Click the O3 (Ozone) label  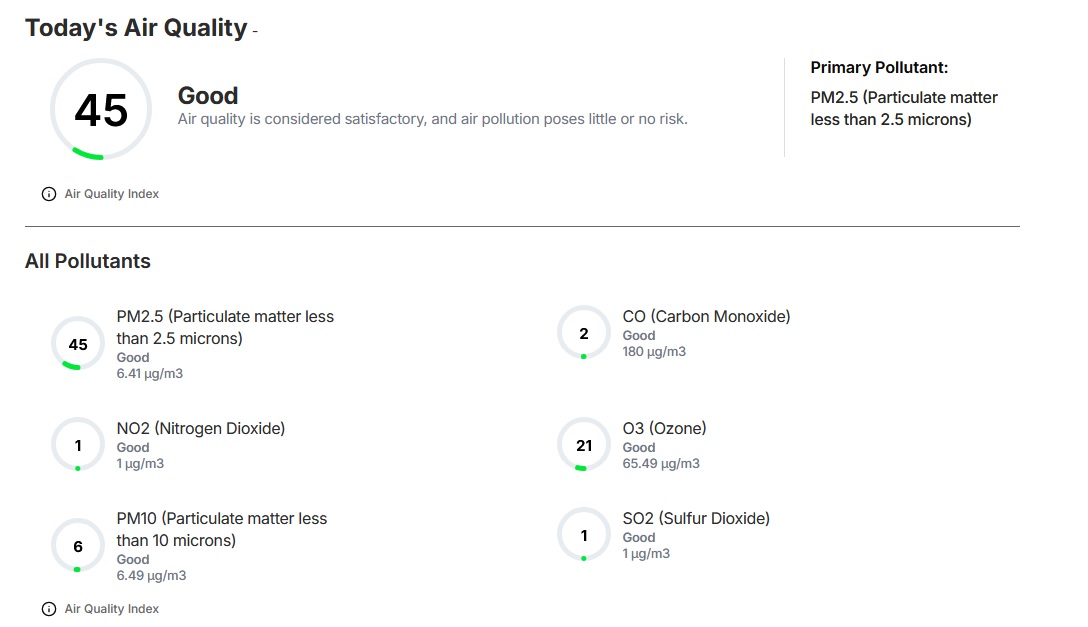[664, 429]
